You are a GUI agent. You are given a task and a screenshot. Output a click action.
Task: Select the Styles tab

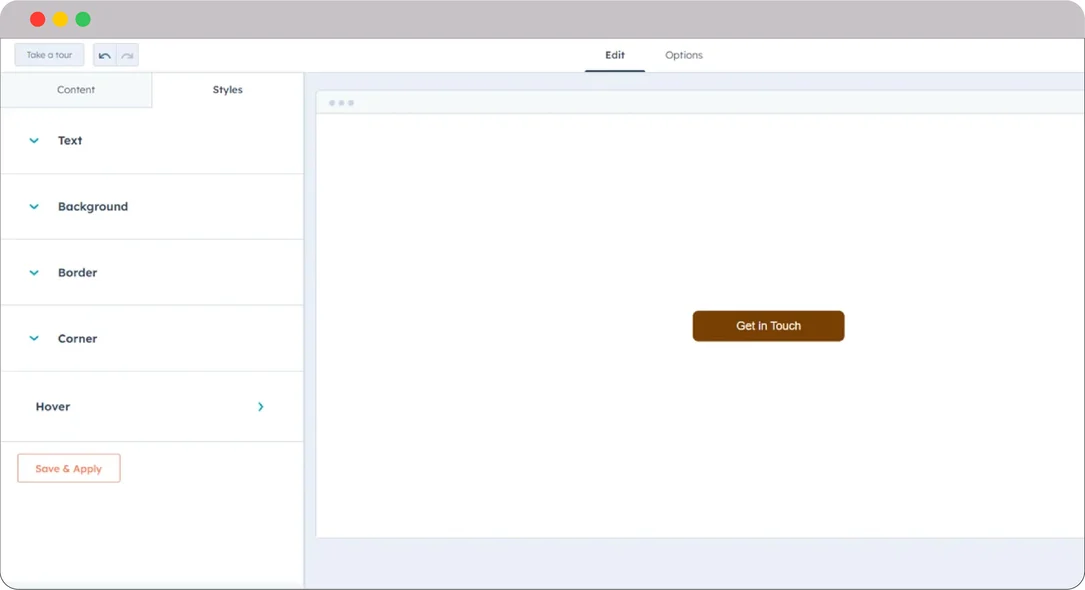227,89
